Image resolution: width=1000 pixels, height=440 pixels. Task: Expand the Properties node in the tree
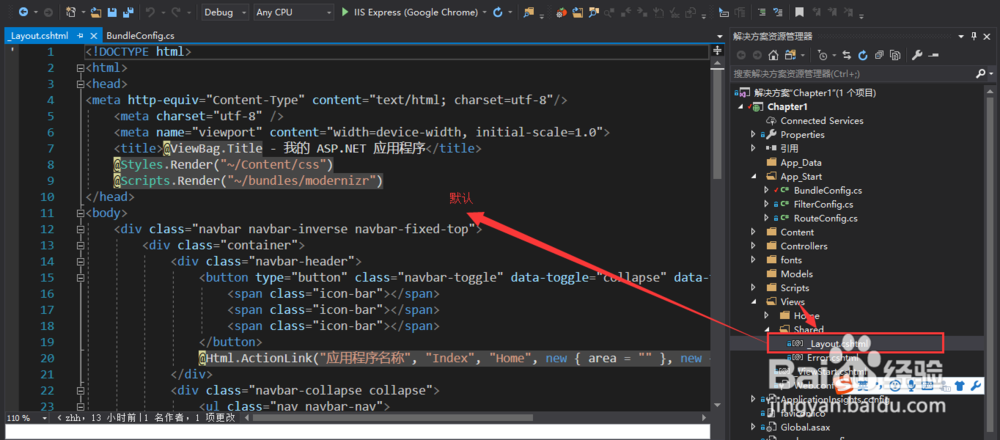[754, 135]
